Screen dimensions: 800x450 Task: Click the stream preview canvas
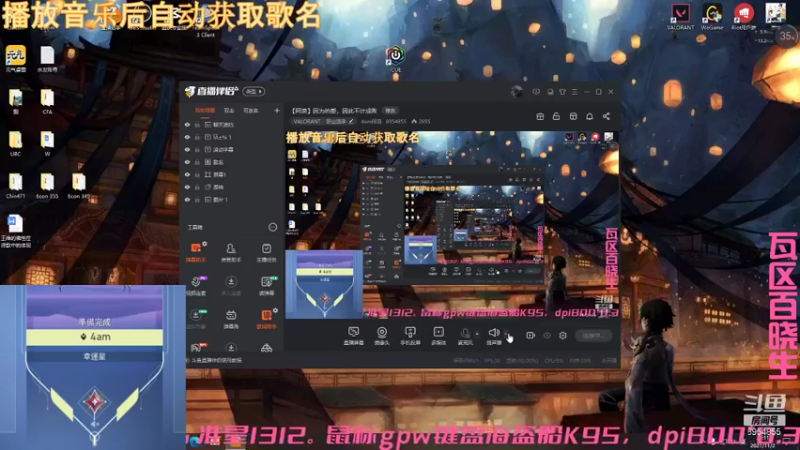click(x=452, y=225)
